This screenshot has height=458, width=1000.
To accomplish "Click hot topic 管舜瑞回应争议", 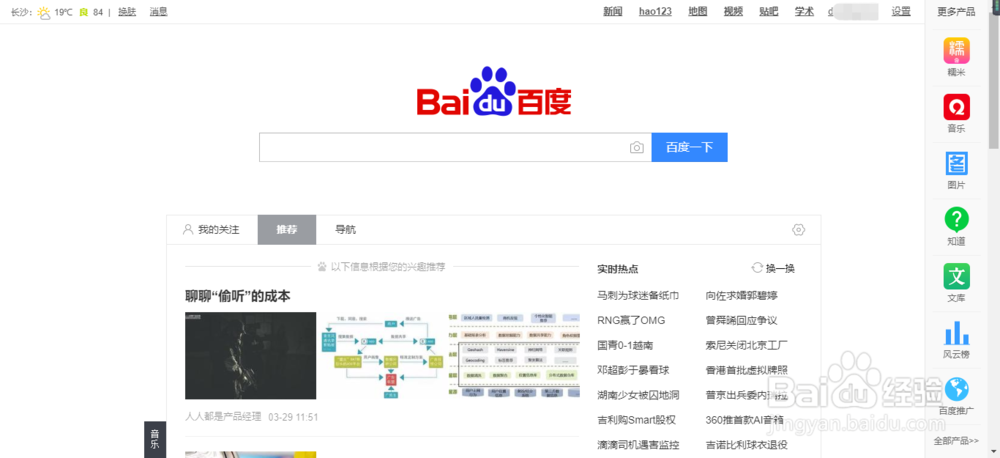I will coord(742,320).
